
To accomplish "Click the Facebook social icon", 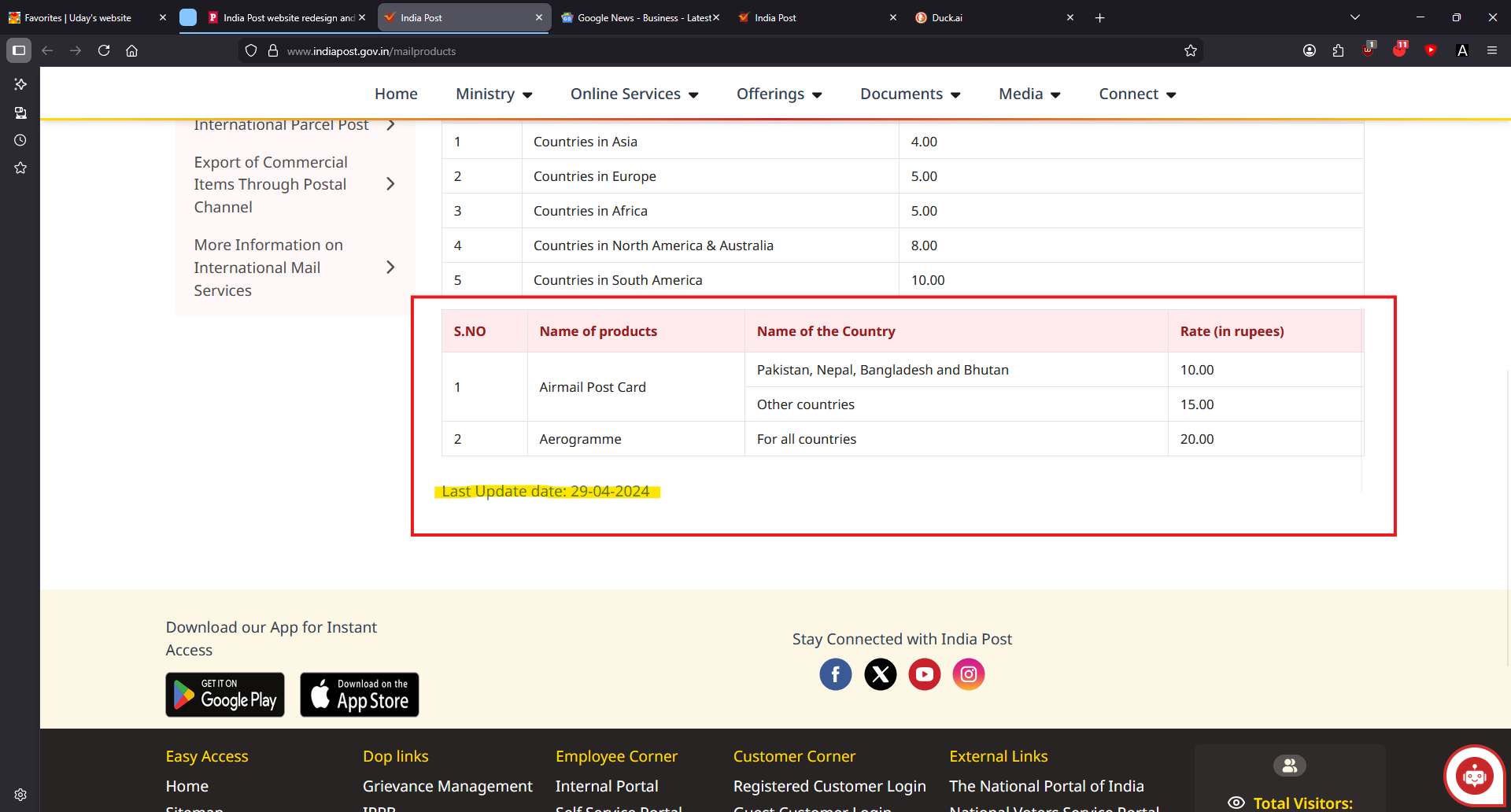I will coord(835,674).
